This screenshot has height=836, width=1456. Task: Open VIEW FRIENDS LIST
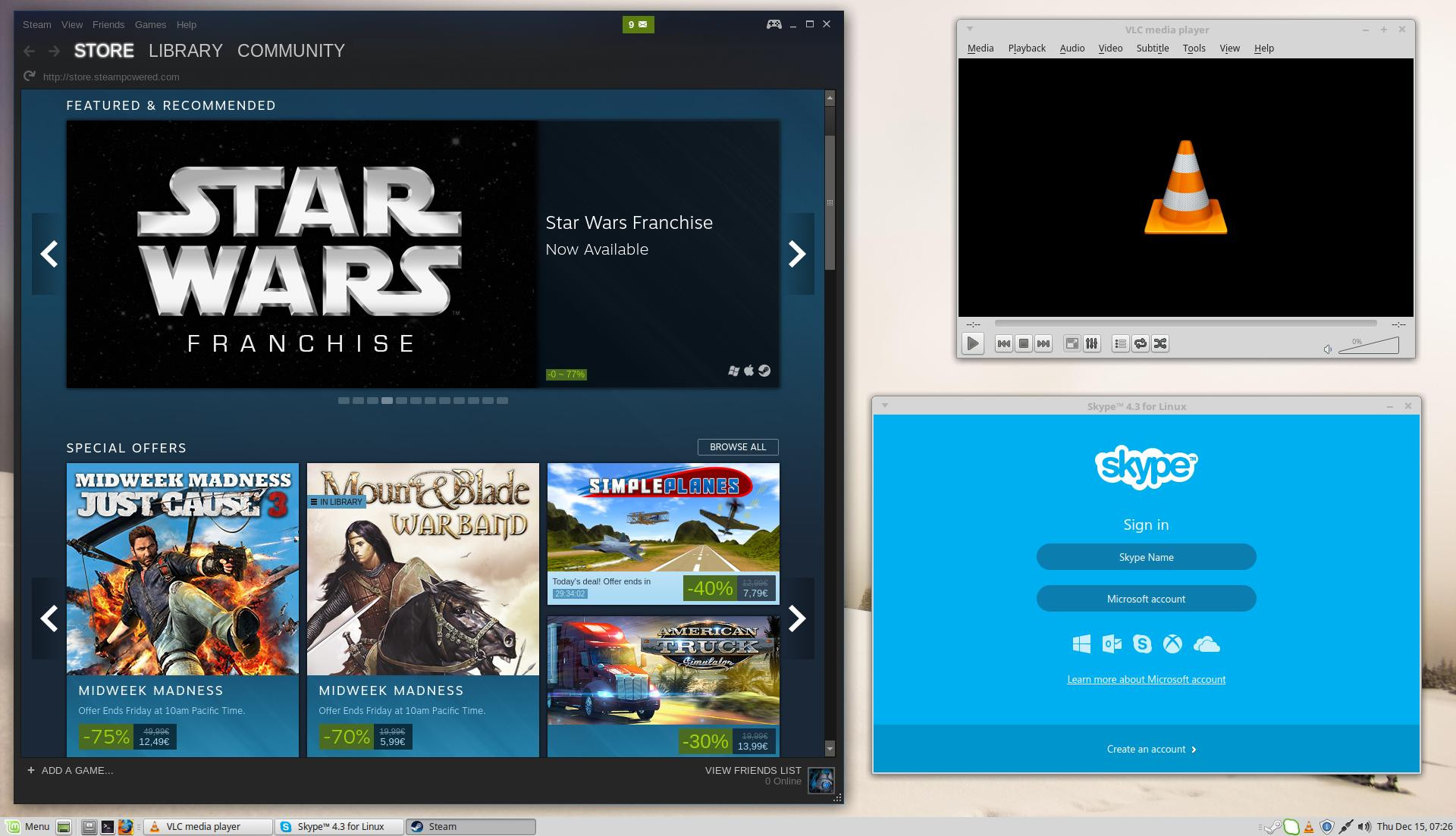[753, 770]
